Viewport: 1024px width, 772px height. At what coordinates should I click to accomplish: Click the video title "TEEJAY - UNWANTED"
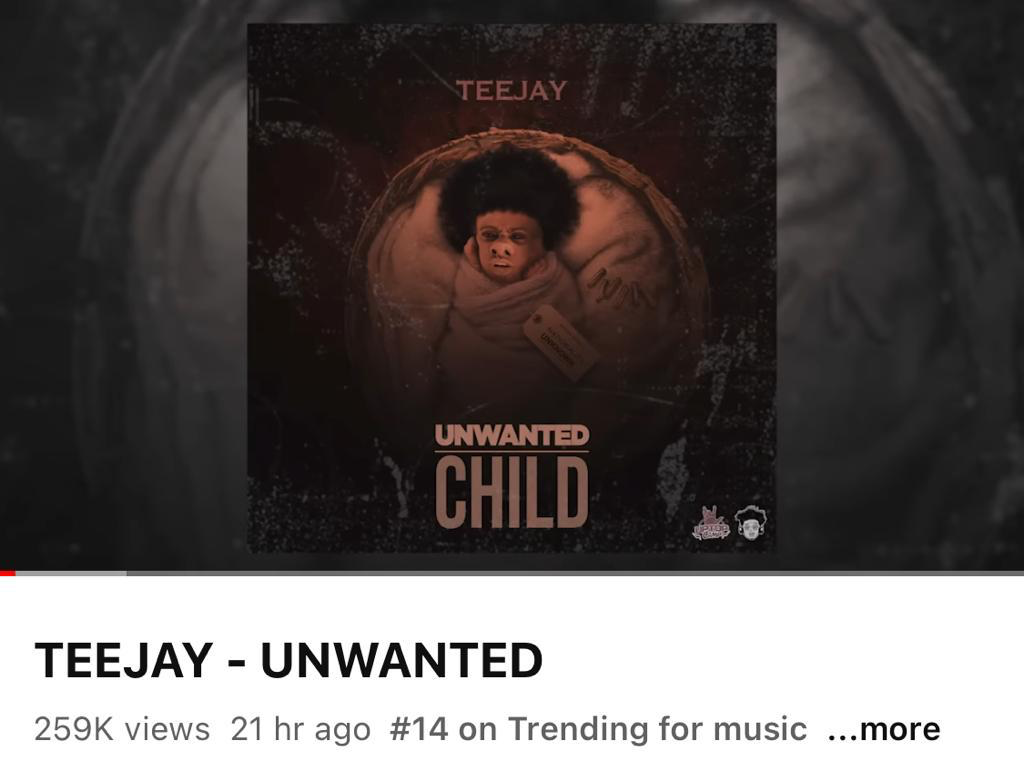pos(289,660)
